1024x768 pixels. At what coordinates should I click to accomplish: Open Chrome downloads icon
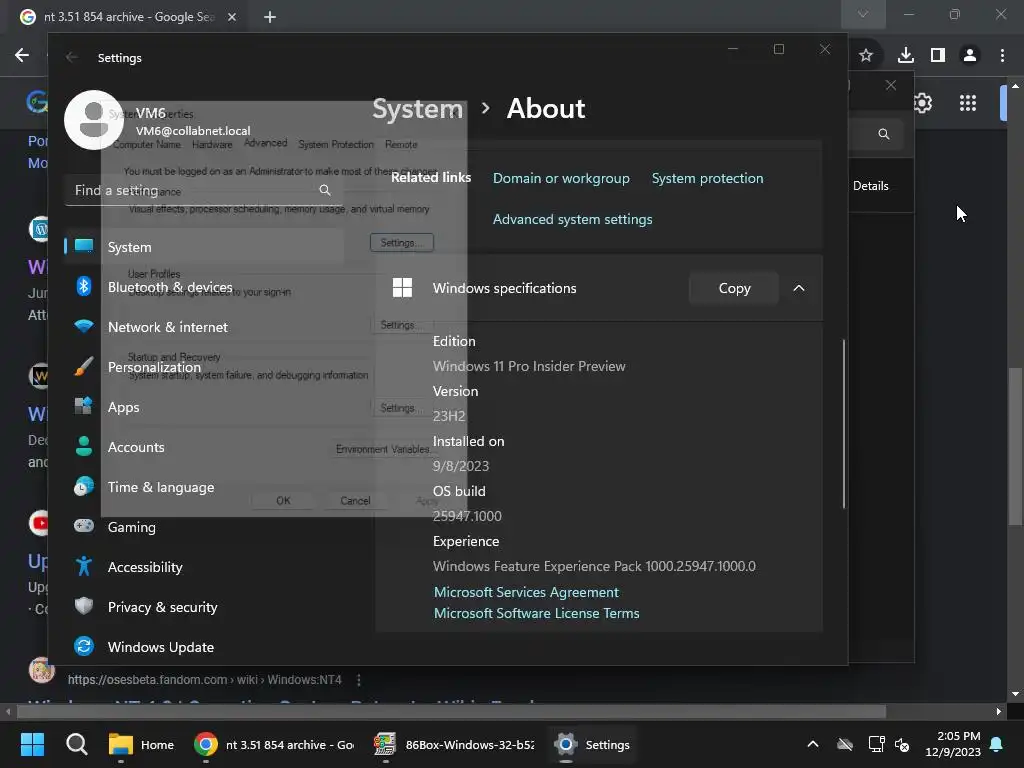pos(906,56)
